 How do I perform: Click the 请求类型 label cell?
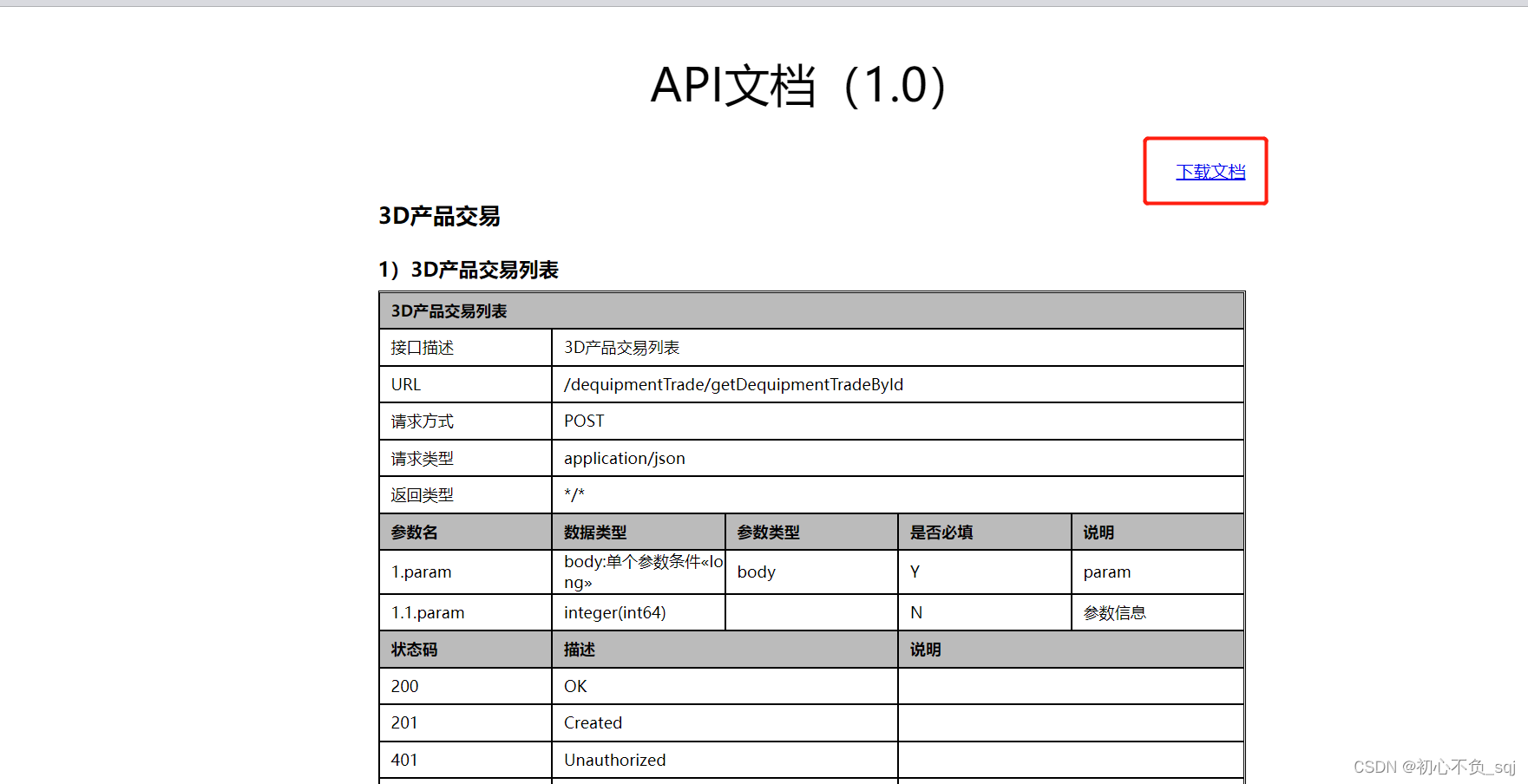465,458
